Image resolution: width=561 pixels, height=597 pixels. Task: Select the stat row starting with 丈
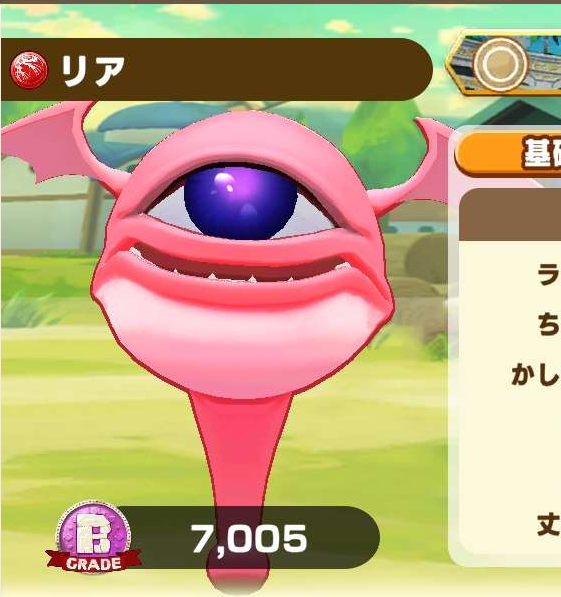pyautogui.click(x=549, y=525)
